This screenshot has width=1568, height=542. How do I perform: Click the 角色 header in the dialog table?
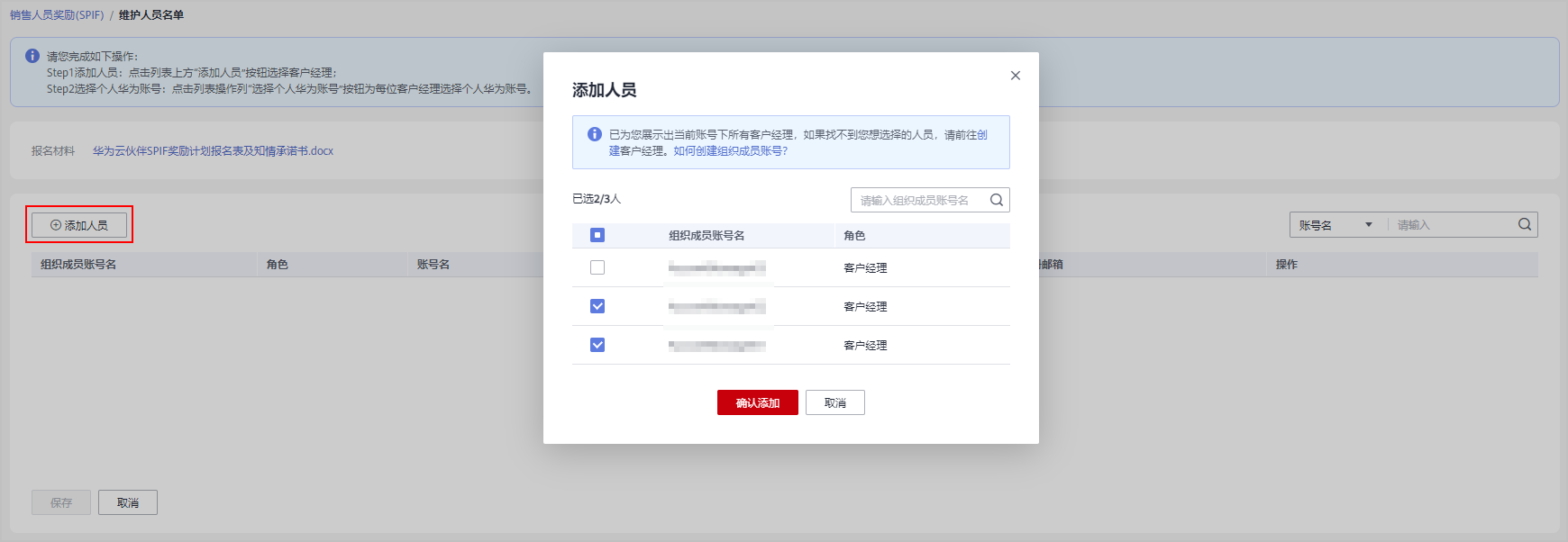[854, 236]
